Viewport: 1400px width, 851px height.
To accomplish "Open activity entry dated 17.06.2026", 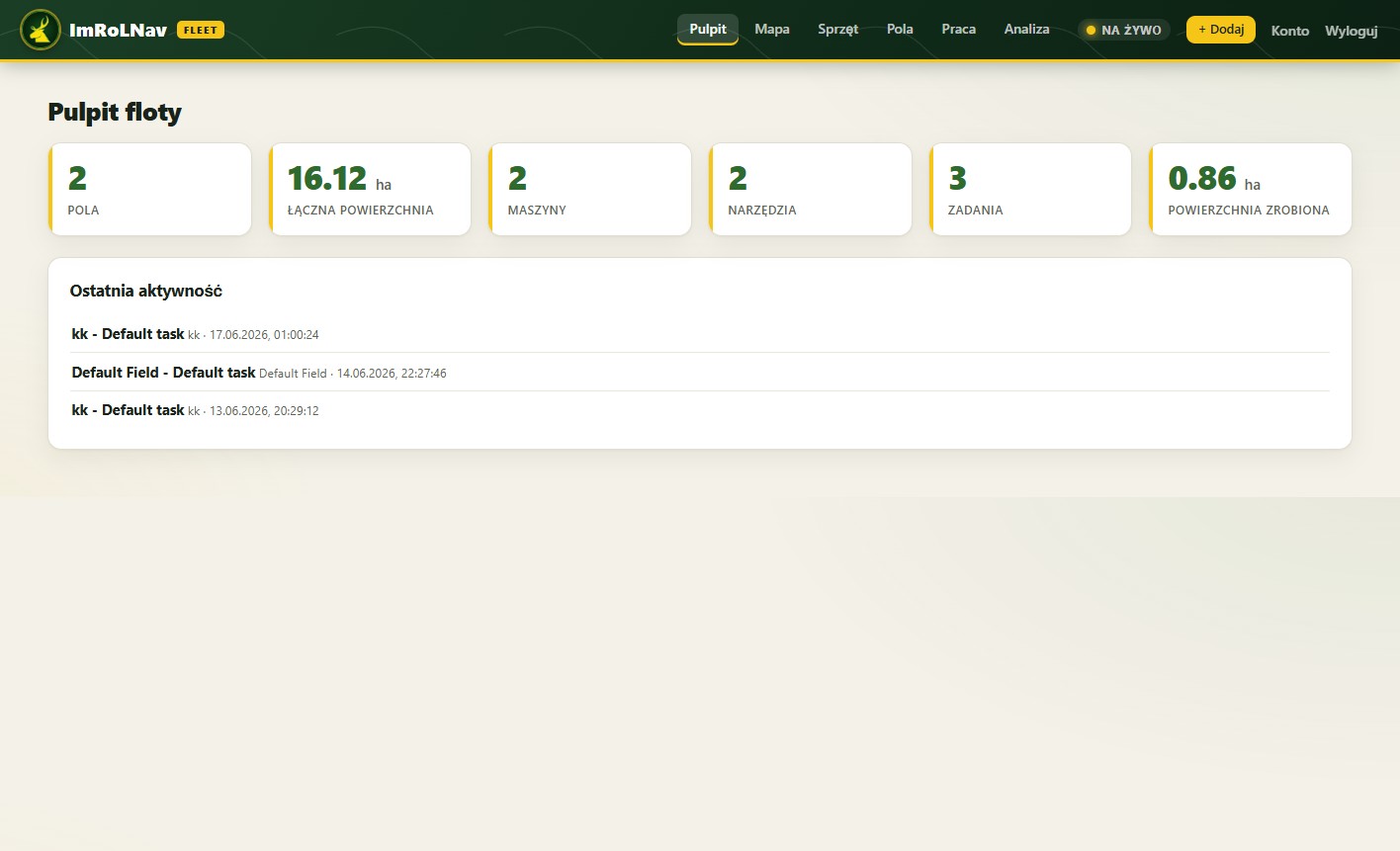I will click(700, 334).
